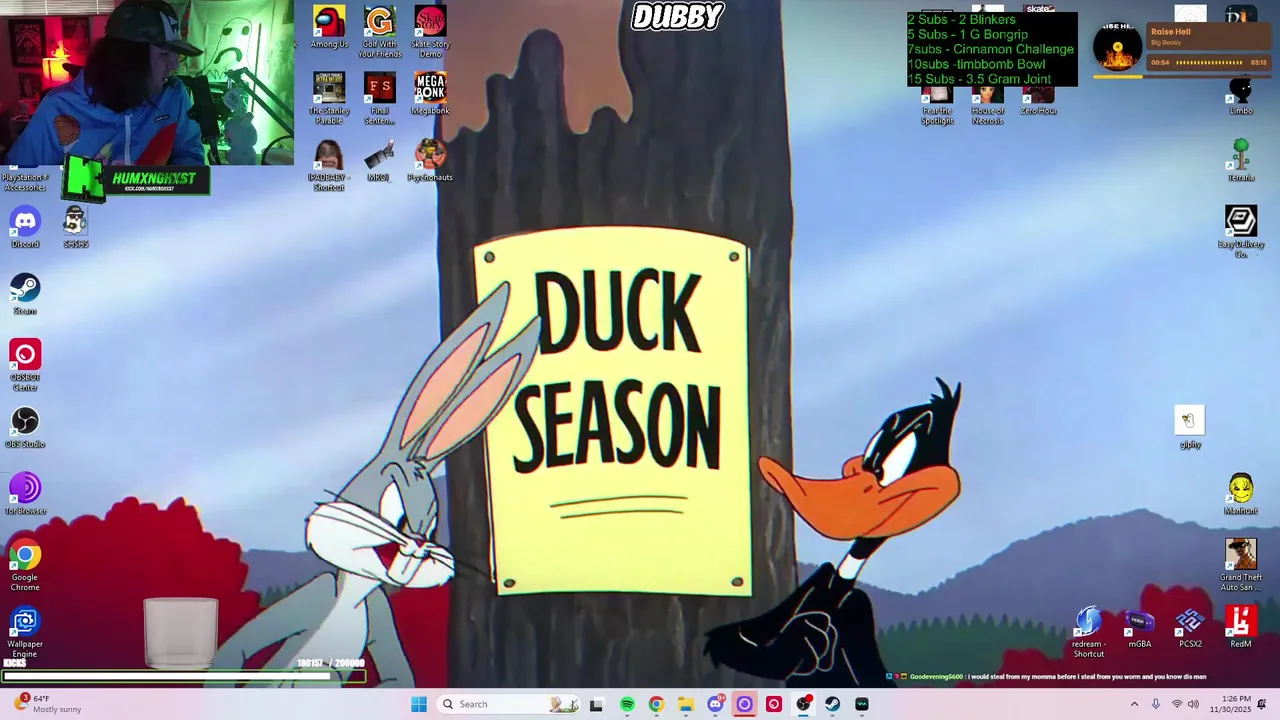Image resolution: width=1280 pixels, height=720 pixels.
Task: Click the Goodevening5600 chat message
Action: [1047, 677]
